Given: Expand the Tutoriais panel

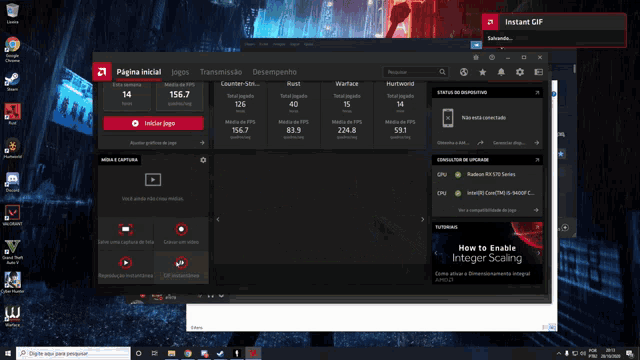Looking at the screenshot, I should pyautogui.click(x=537, y=227).
